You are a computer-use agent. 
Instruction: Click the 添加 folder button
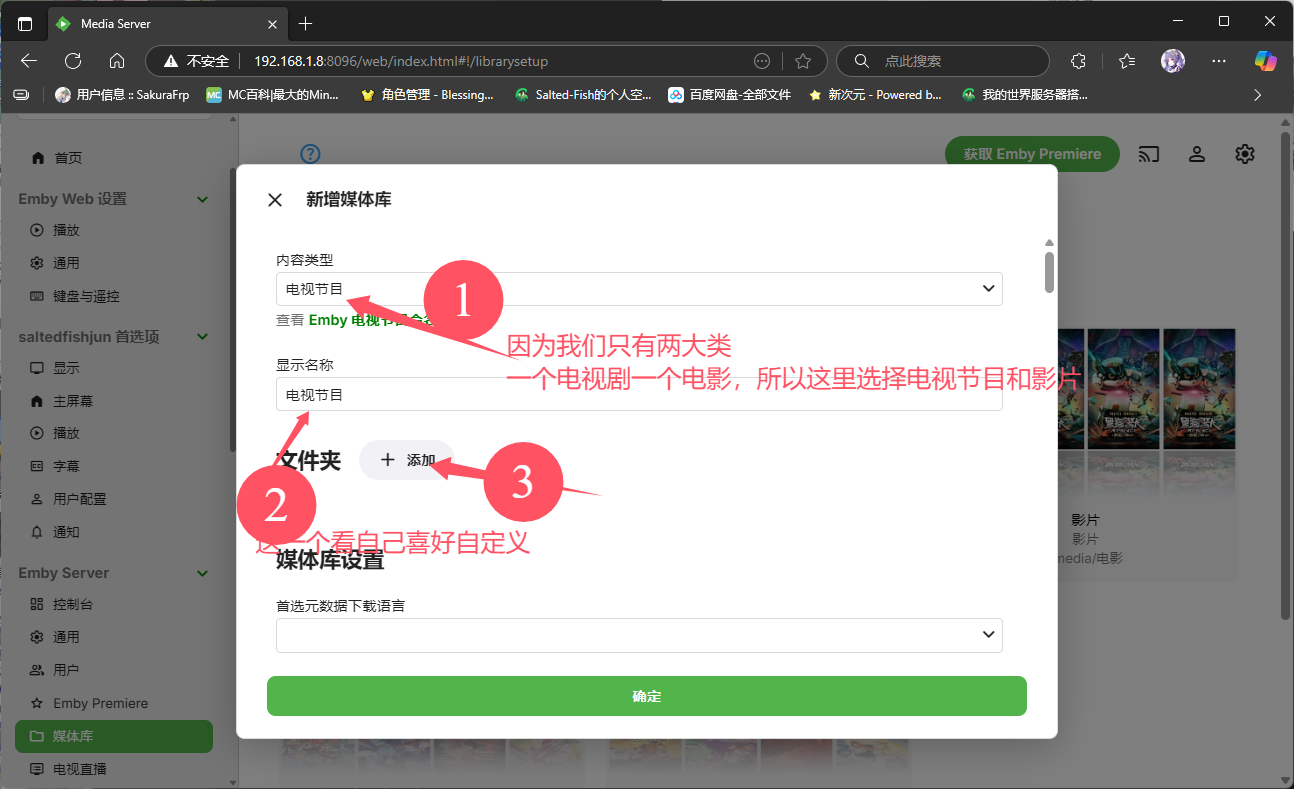407,460
